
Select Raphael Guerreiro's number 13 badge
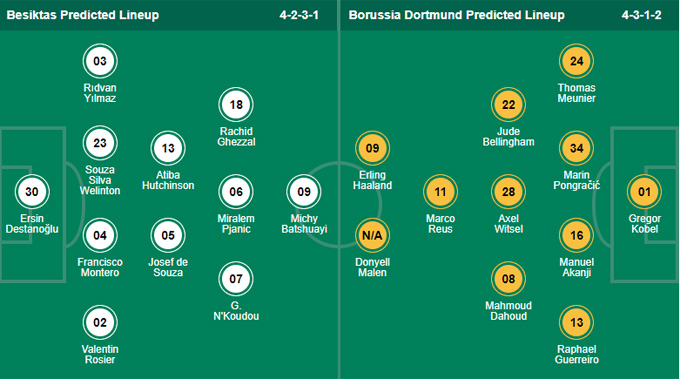click(x=577, y=323)
